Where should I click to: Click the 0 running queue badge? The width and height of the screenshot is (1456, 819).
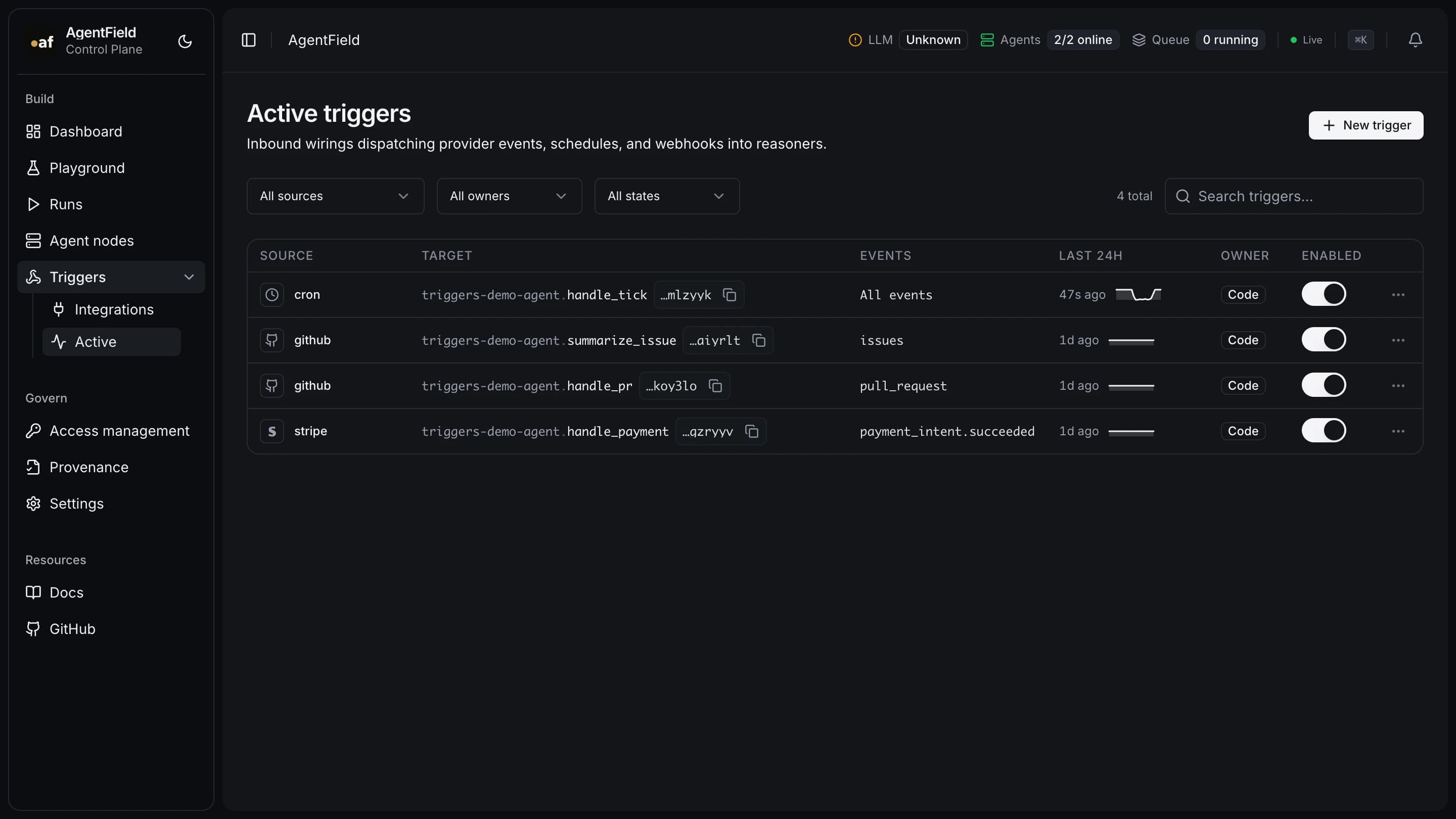click(1230, 39)
